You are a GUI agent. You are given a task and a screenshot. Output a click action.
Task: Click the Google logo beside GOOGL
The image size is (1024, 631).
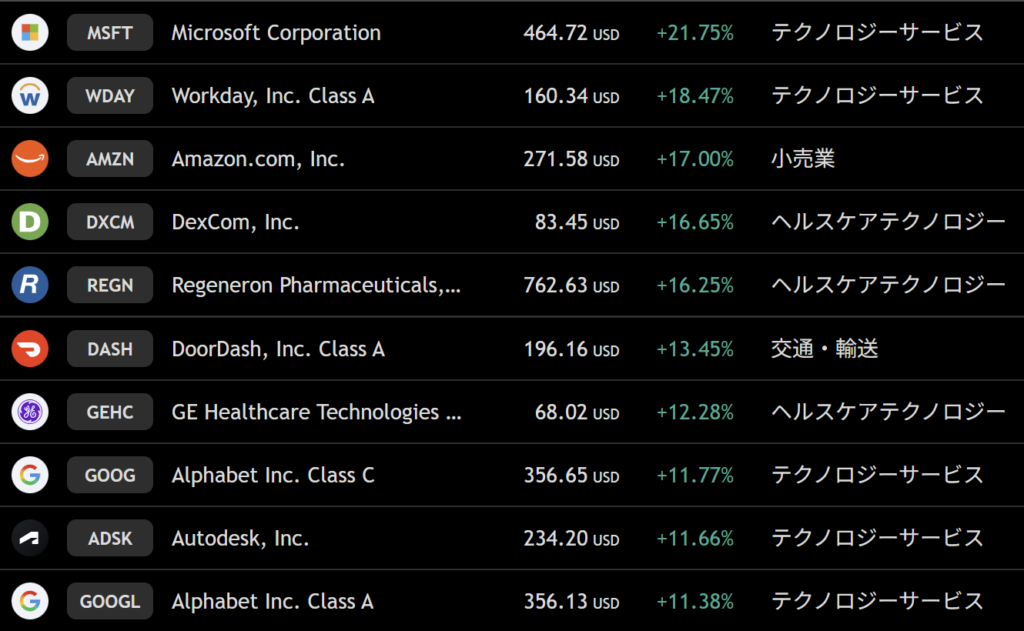(x=30, y=601)
